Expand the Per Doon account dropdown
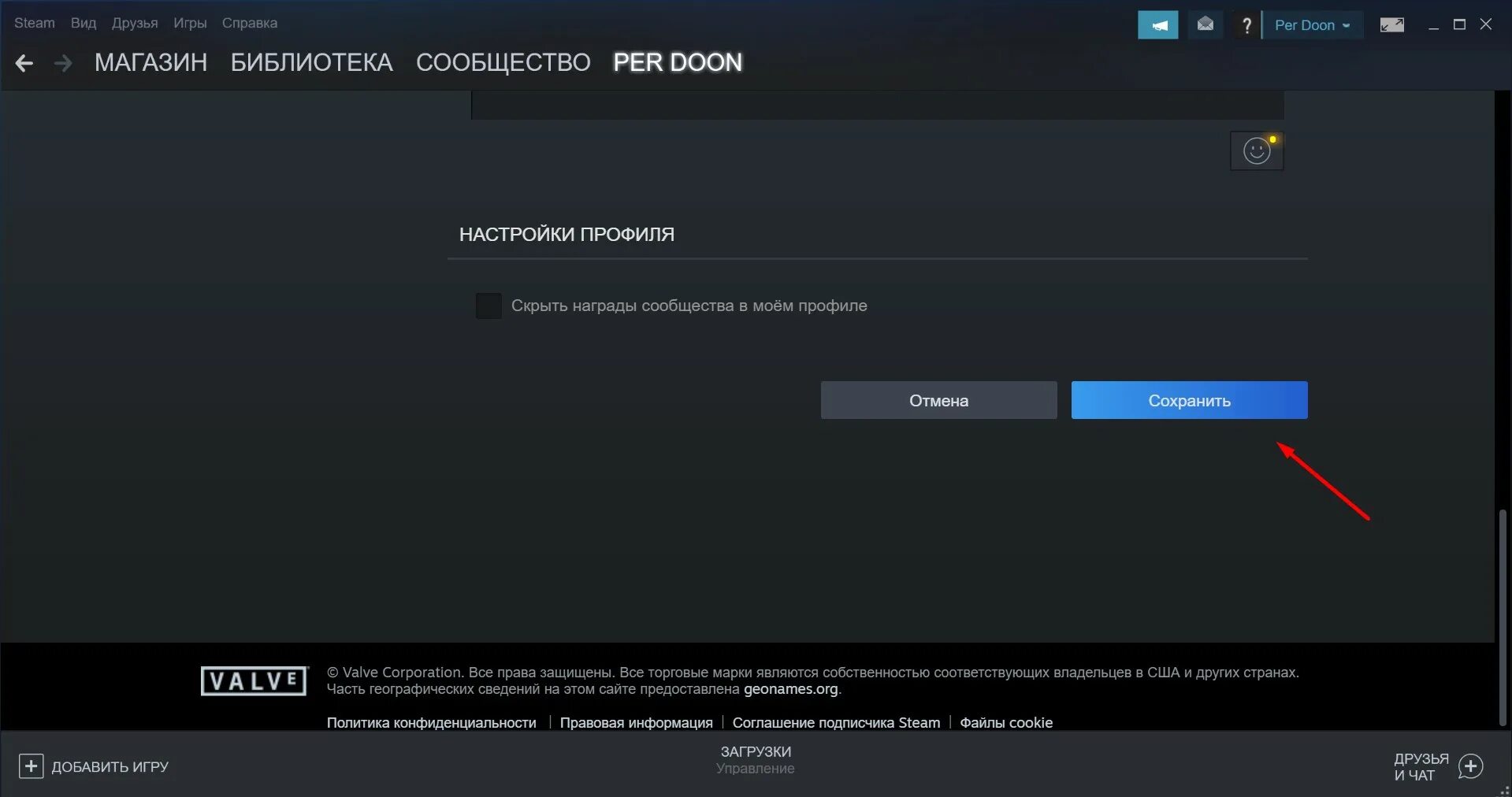 [1312, 25]
